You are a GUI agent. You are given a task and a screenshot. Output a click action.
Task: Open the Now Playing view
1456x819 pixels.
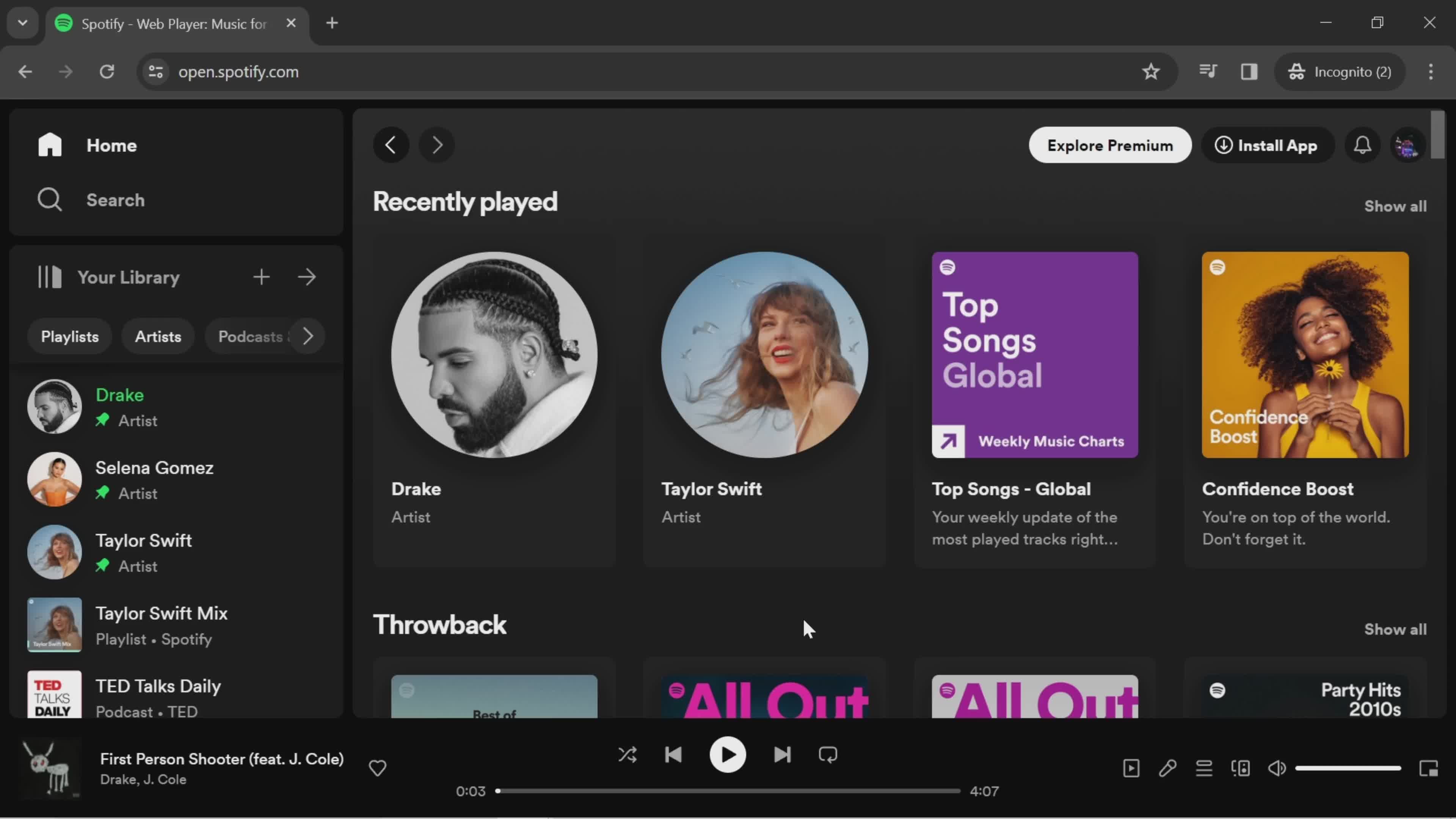(1131, 769)
